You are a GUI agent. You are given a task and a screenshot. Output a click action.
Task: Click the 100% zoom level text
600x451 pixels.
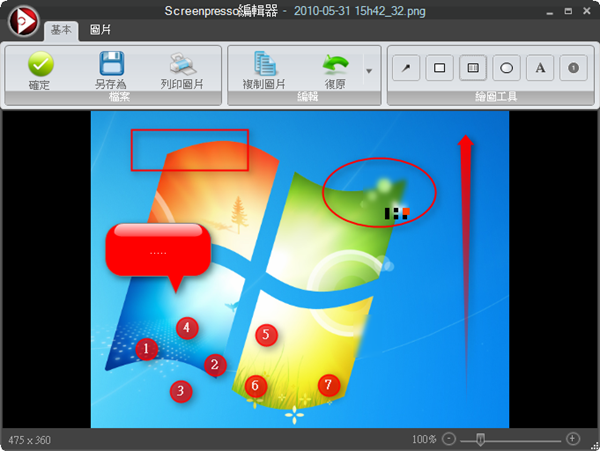point(424,439)
